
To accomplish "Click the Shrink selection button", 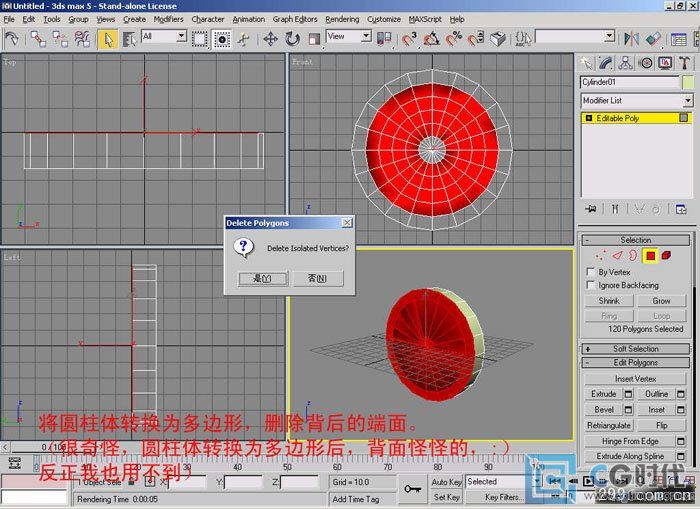I will [x=609, y=301].
